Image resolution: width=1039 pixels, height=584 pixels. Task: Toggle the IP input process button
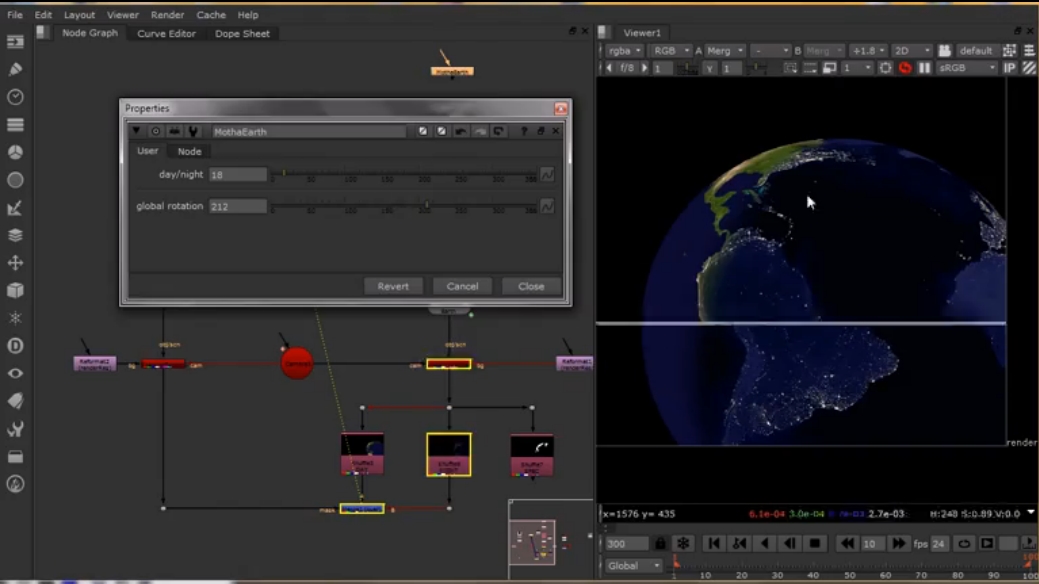pyautogui.click(x=1009, y=68)
